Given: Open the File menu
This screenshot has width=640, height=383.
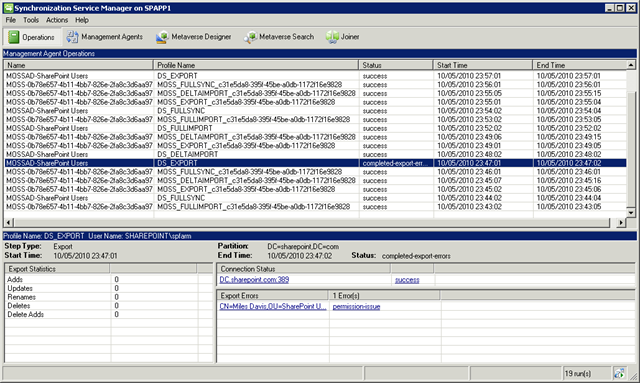Looking at the screenshot, I should pos(11,20).
